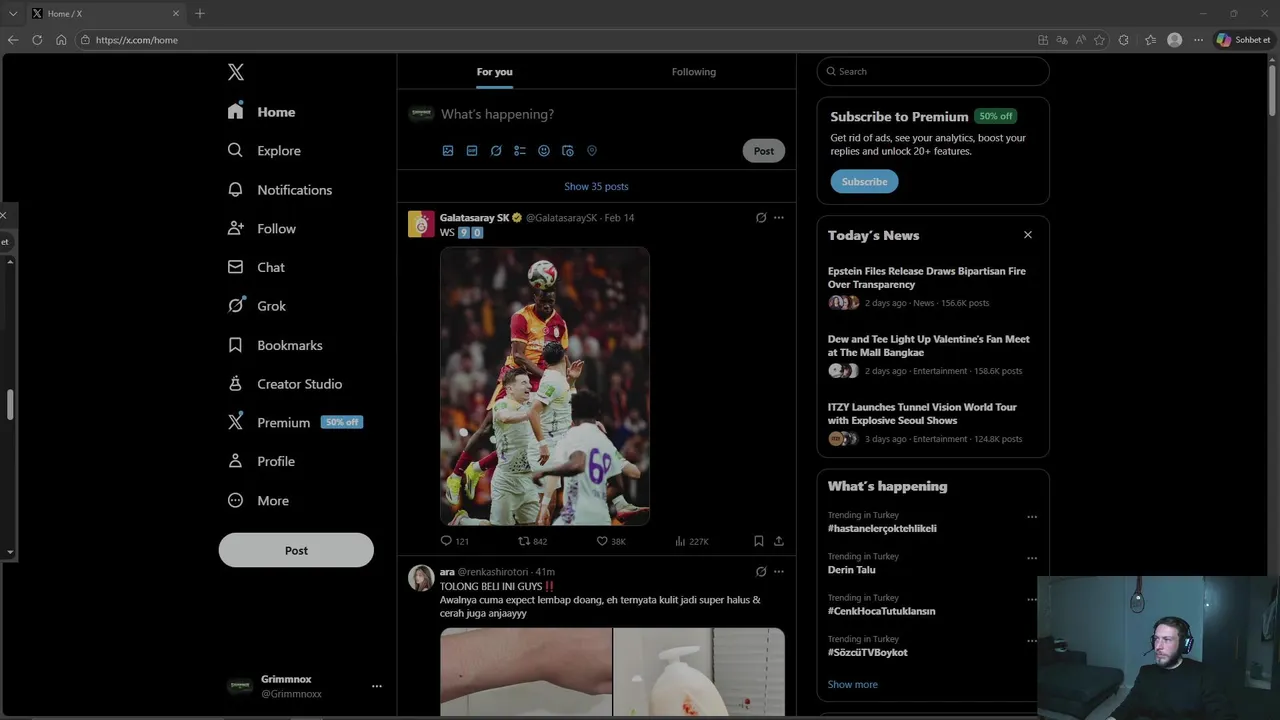
Task: Switch to the Following tab
Action: click(x=694, y=72)
